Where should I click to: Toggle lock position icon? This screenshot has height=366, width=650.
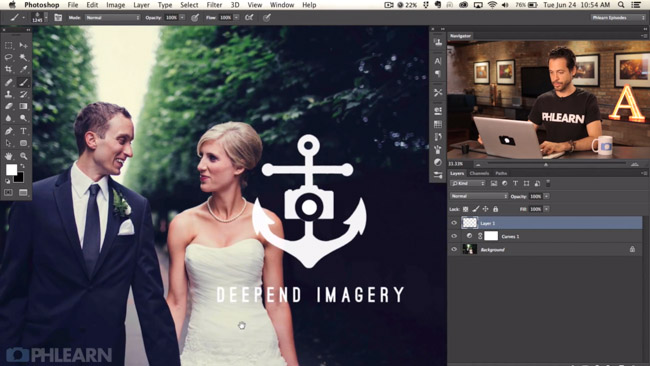click(x=485, y=209)
